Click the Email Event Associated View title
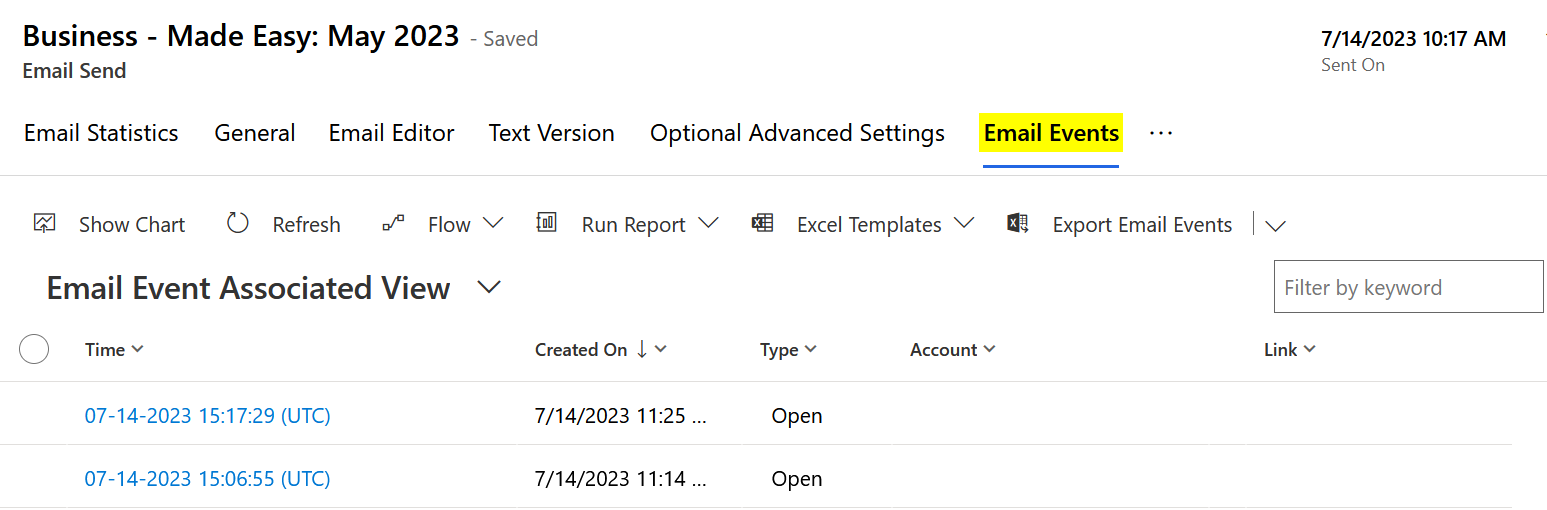 pyautogui.click(x=248, y=288)
